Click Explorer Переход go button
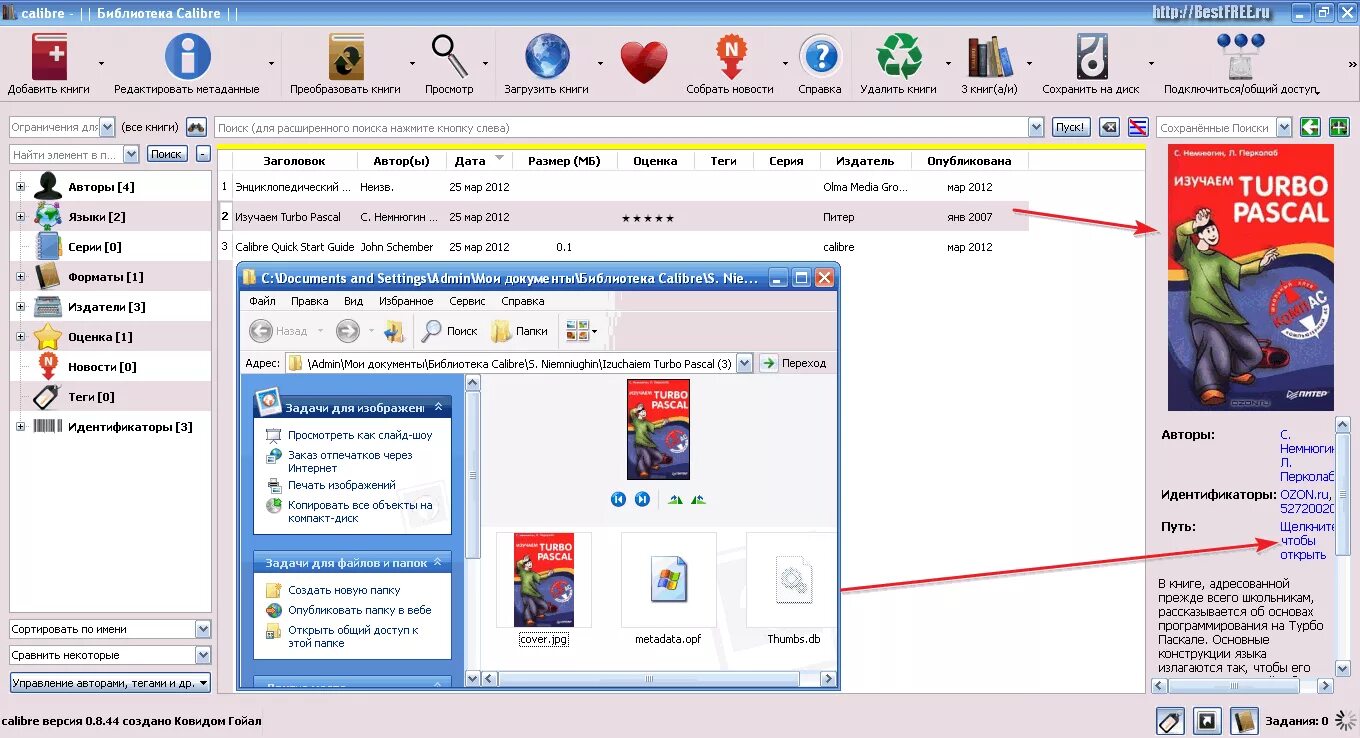1360x738 pixels. (x=795, y=363)
